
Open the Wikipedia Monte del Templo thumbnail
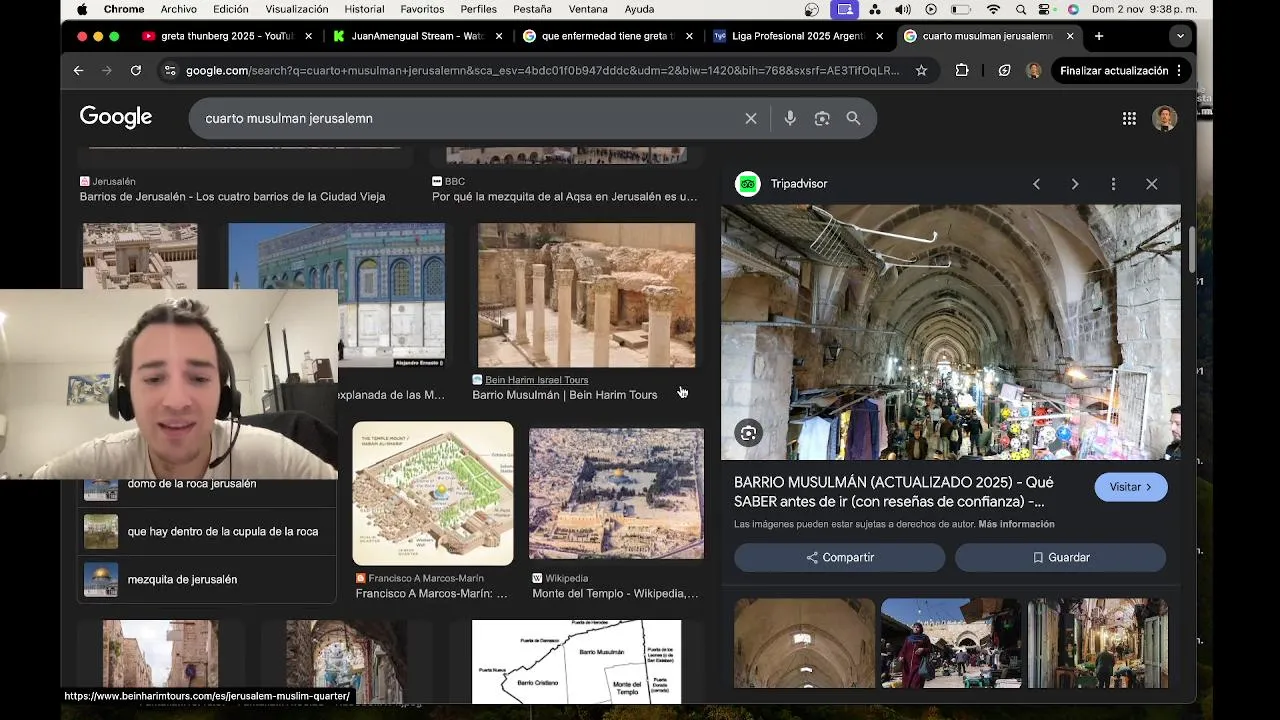[616, 493]
